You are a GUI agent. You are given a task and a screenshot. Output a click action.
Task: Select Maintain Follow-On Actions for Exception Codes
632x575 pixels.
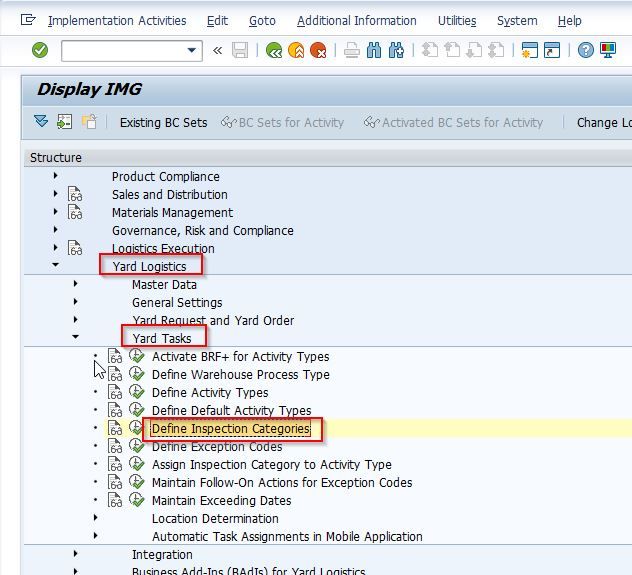coord(282,482)
